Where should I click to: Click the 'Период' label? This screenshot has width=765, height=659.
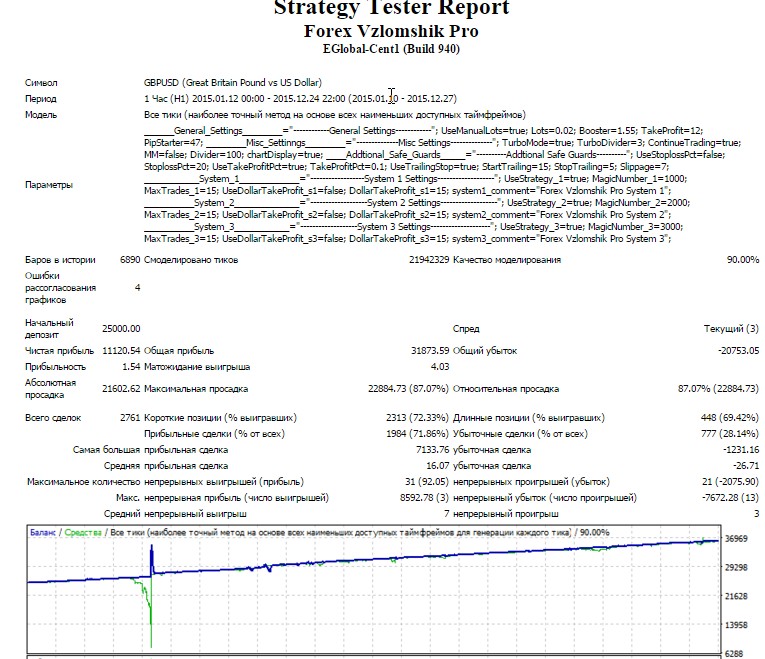[x=40, y=99]
